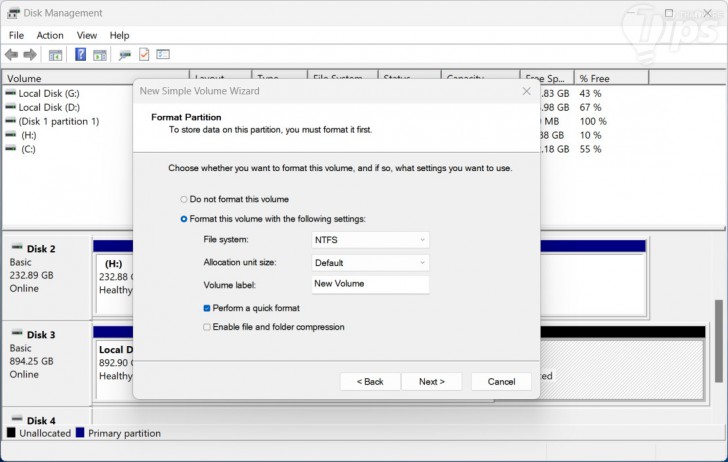
Task: Click the Disk 4 label in the disk pane
Action: coord(41,421)
